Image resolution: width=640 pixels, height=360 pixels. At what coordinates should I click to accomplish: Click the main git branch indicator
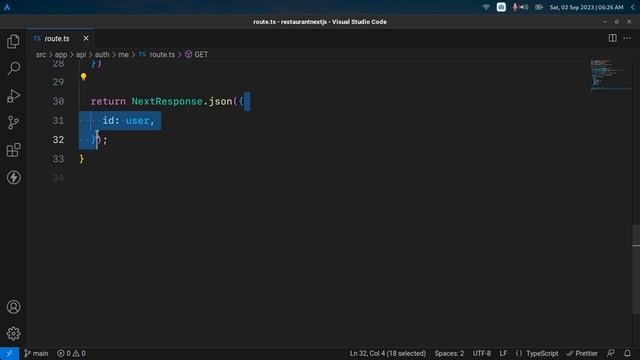[36, 353]
